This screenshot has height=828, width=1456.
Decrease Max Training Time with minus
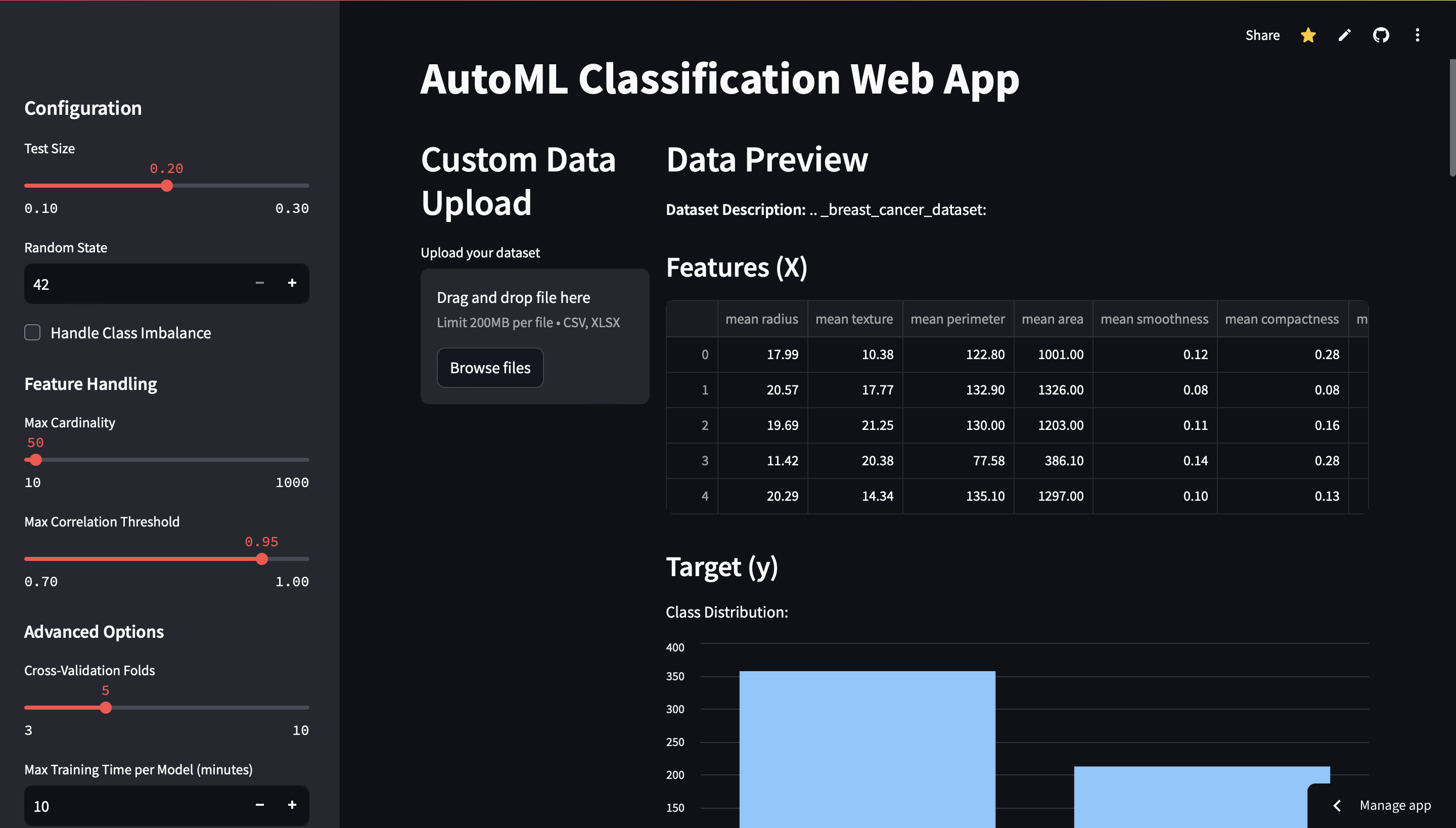coord(260,805)
